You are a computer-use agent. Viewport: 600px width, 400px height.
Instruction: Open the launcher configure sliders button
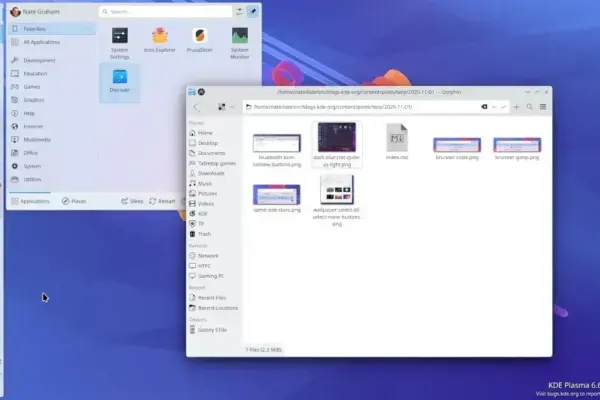tap(240, 11)
